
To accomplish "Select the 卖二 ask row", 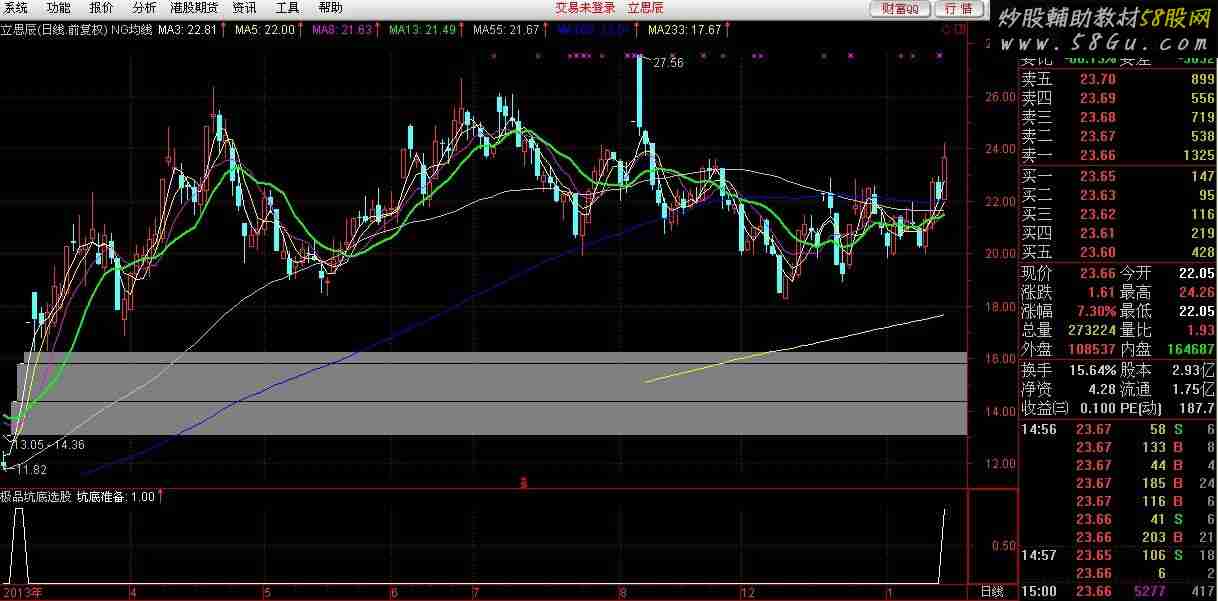I will (x=1118, y=136).
